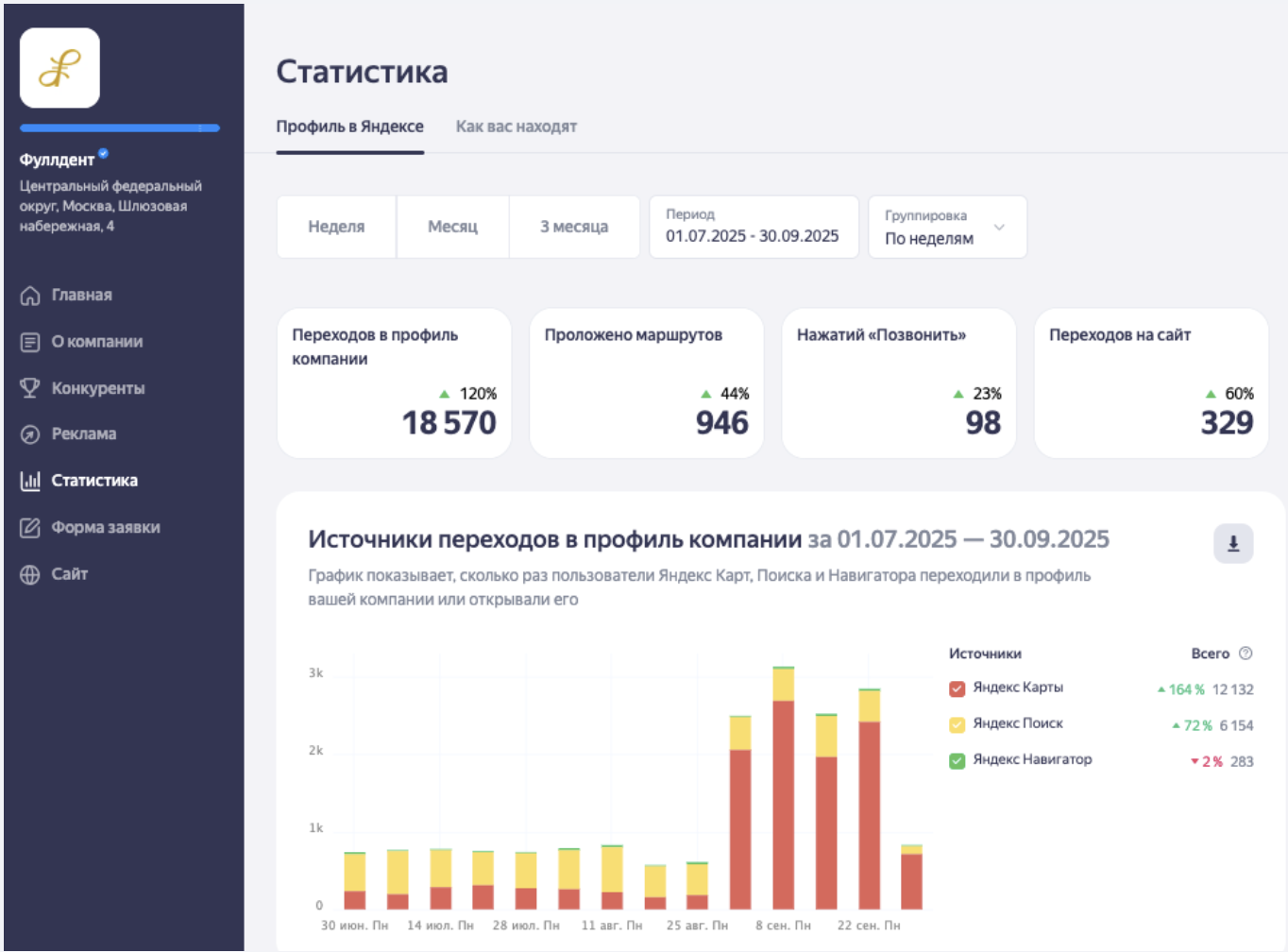The width and height of the screenshot is (1288, 952).
Task: Click the Нажатий «Позвонить» card
Action: tap(899, 383)
